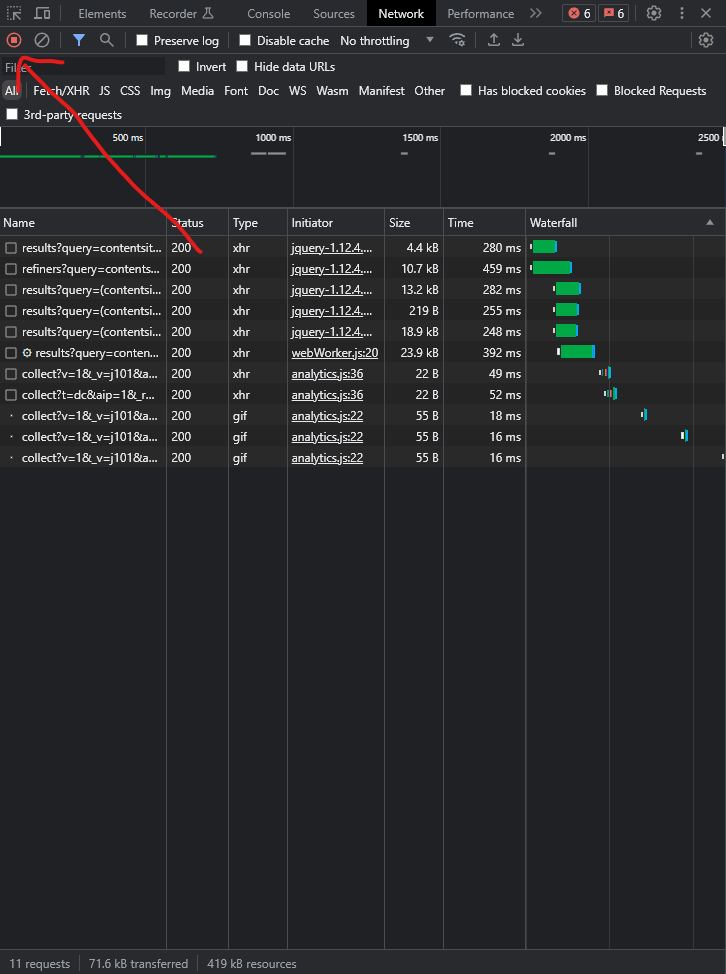Viewport: 726px width, 974px height.
Task: Open DevTools three-dot customize menu
Action: [x=682, y=13]
